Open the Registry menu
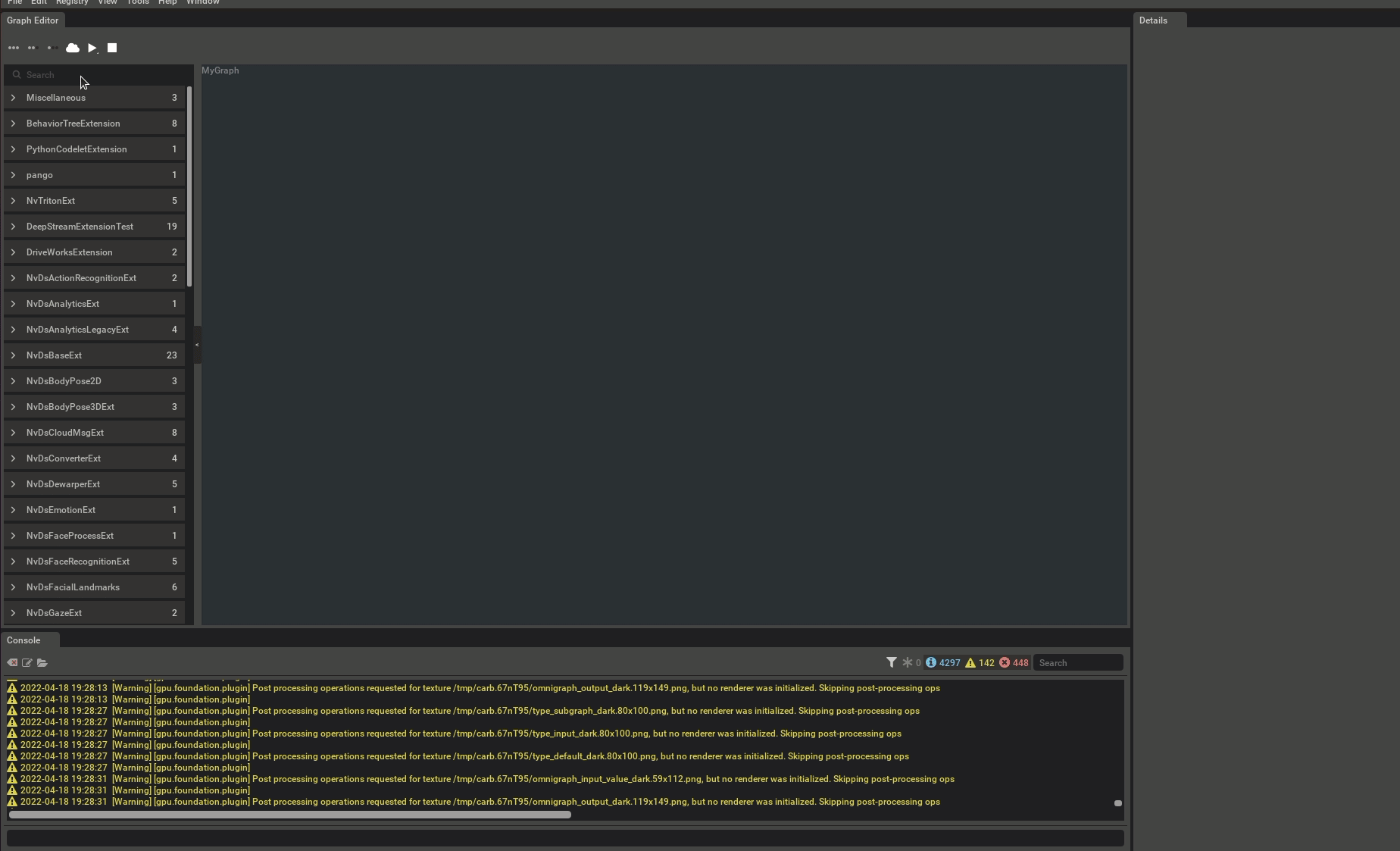Viewport: 1400px width, 851px height. [x=71, y=3]
